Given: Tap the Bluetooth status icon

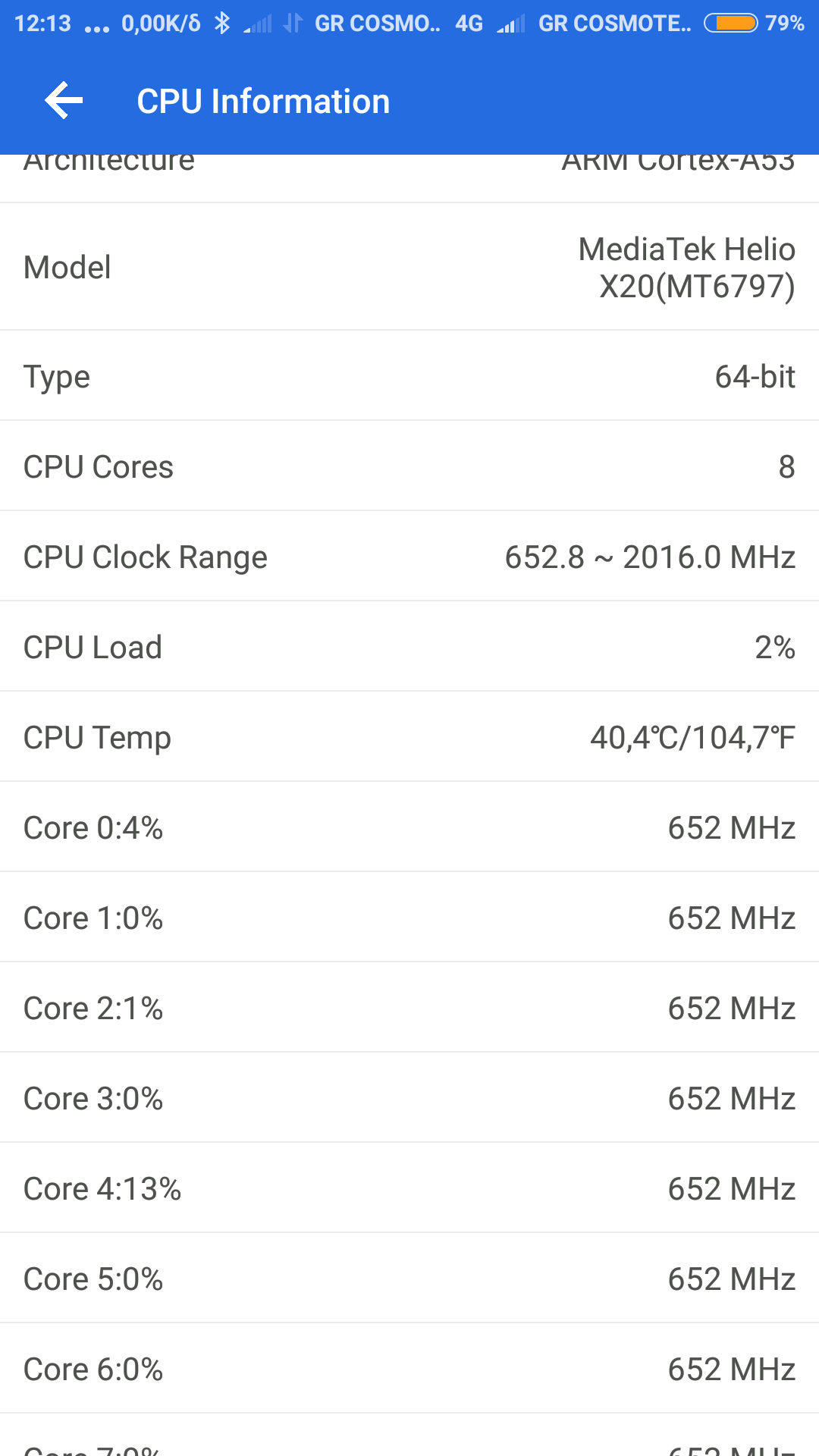Looking at the screenshot, I should (221, 24).
